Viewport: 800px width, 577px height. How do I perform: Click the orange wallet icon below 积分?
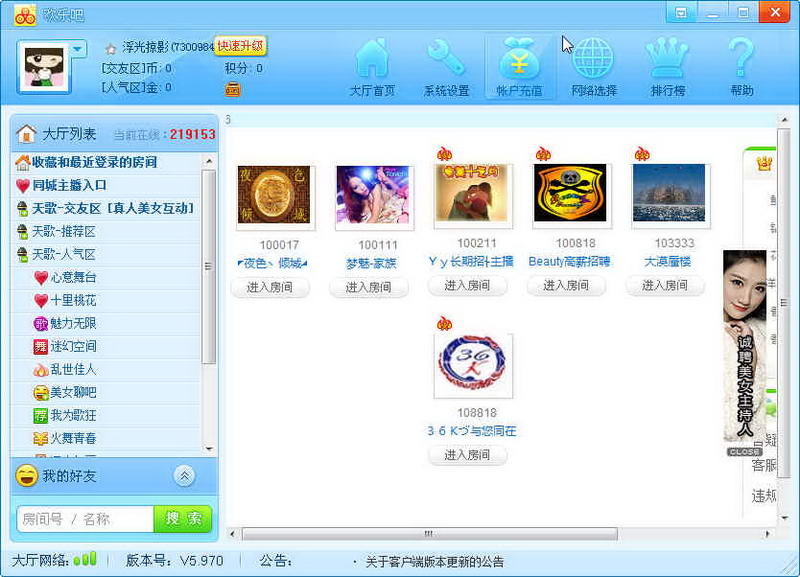(233, 89)
